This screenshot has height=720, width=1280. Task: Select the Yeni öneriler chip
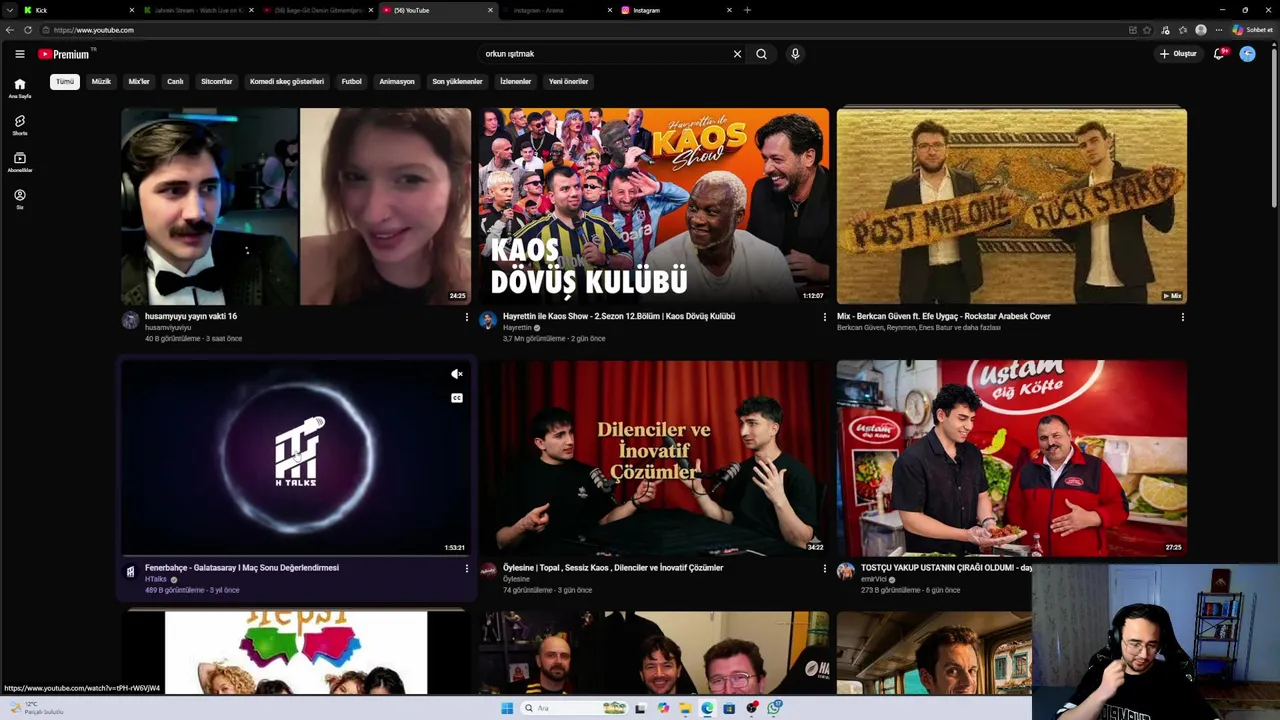568,82
